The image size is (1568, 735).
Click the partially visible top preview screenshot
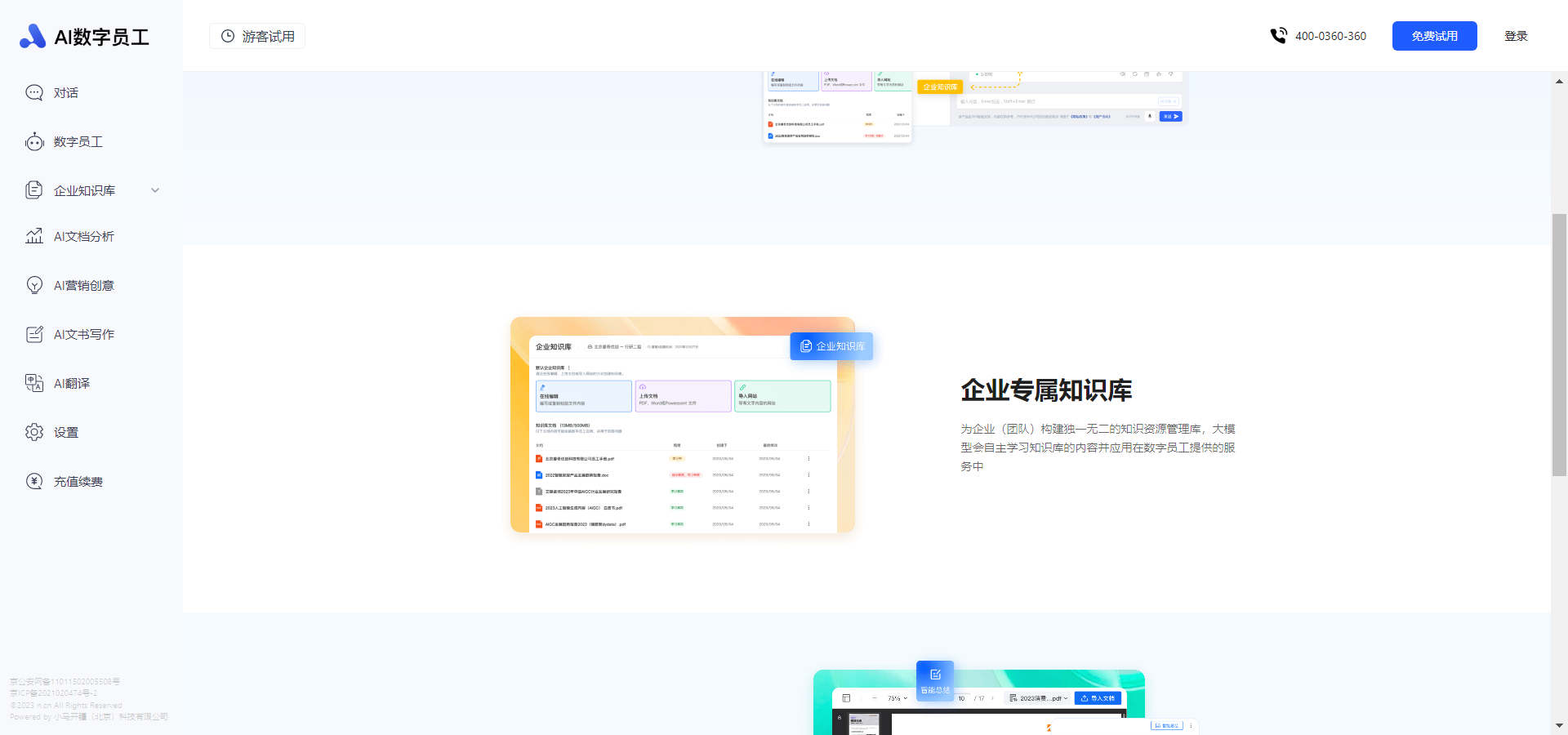(x=973, y=108)
